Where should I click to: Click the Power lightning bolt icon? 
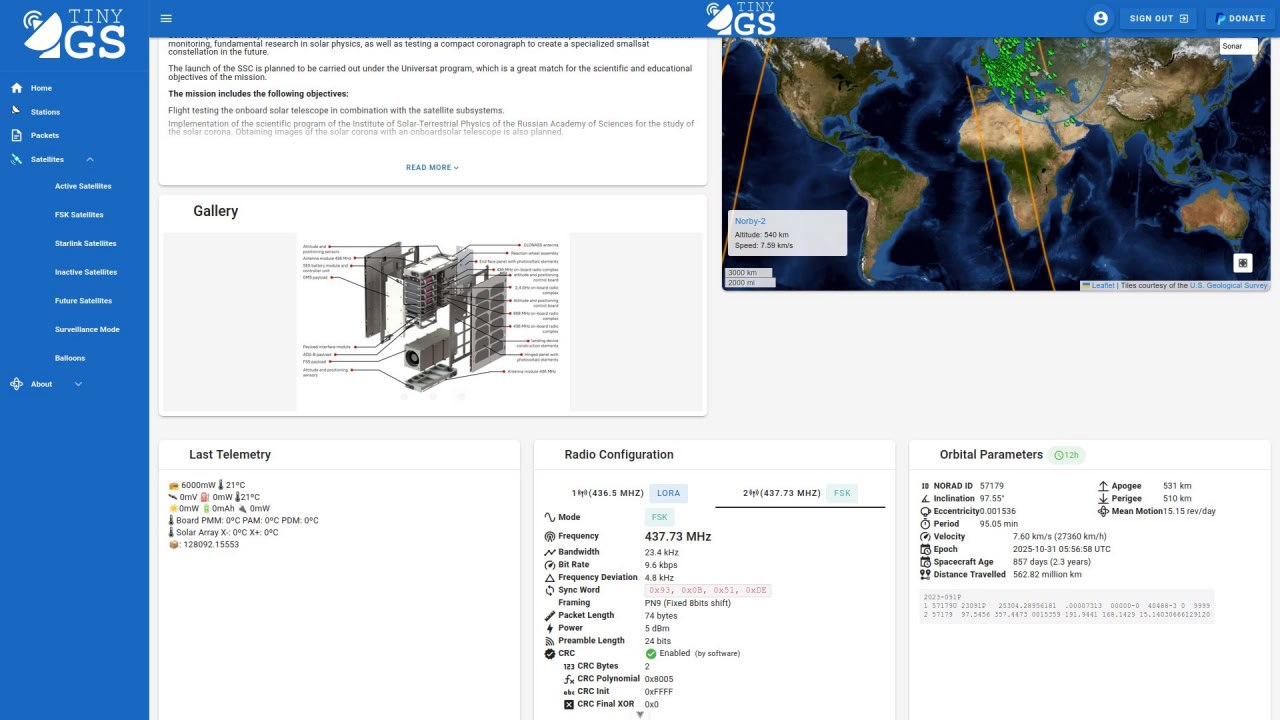pos(549,628)
